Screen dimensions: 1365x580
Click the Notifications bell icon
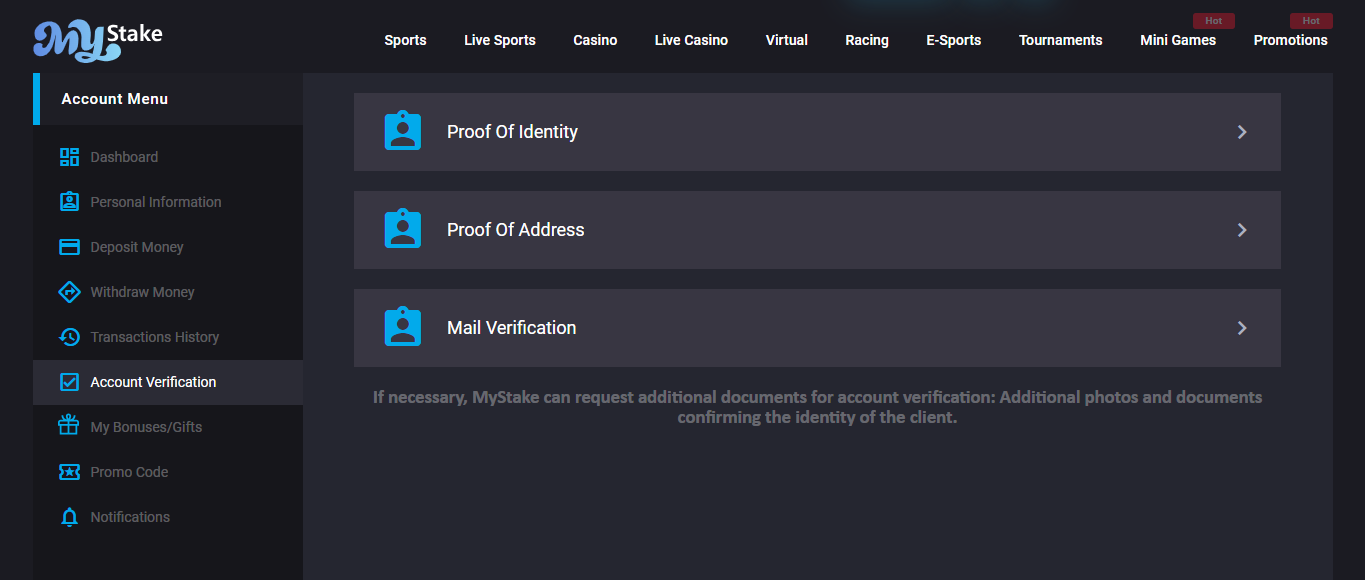(x=69, y=517)
